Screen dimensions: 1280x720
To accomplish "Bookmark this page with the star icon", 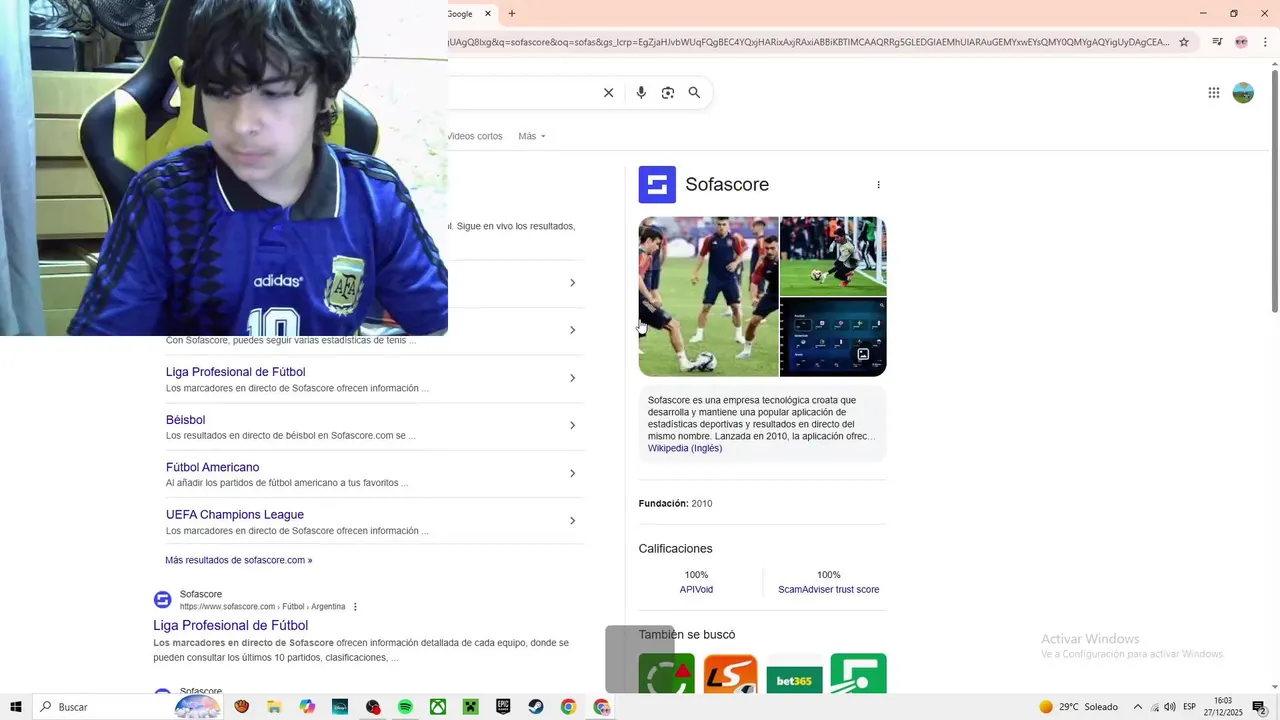I will tap(1184, 42).
